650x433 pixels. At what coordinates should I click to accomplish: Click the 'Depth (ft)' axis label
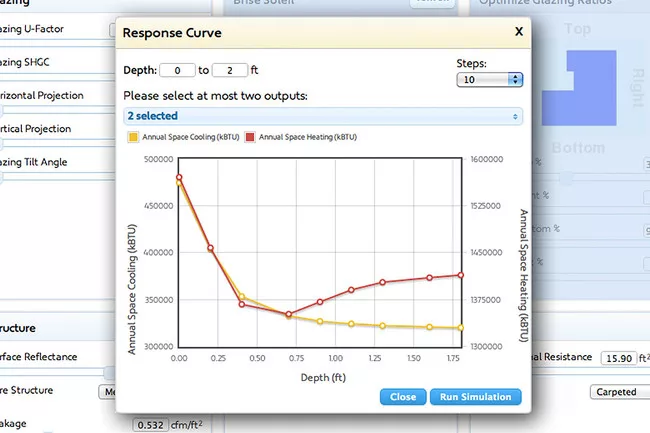tap(323, 377)
